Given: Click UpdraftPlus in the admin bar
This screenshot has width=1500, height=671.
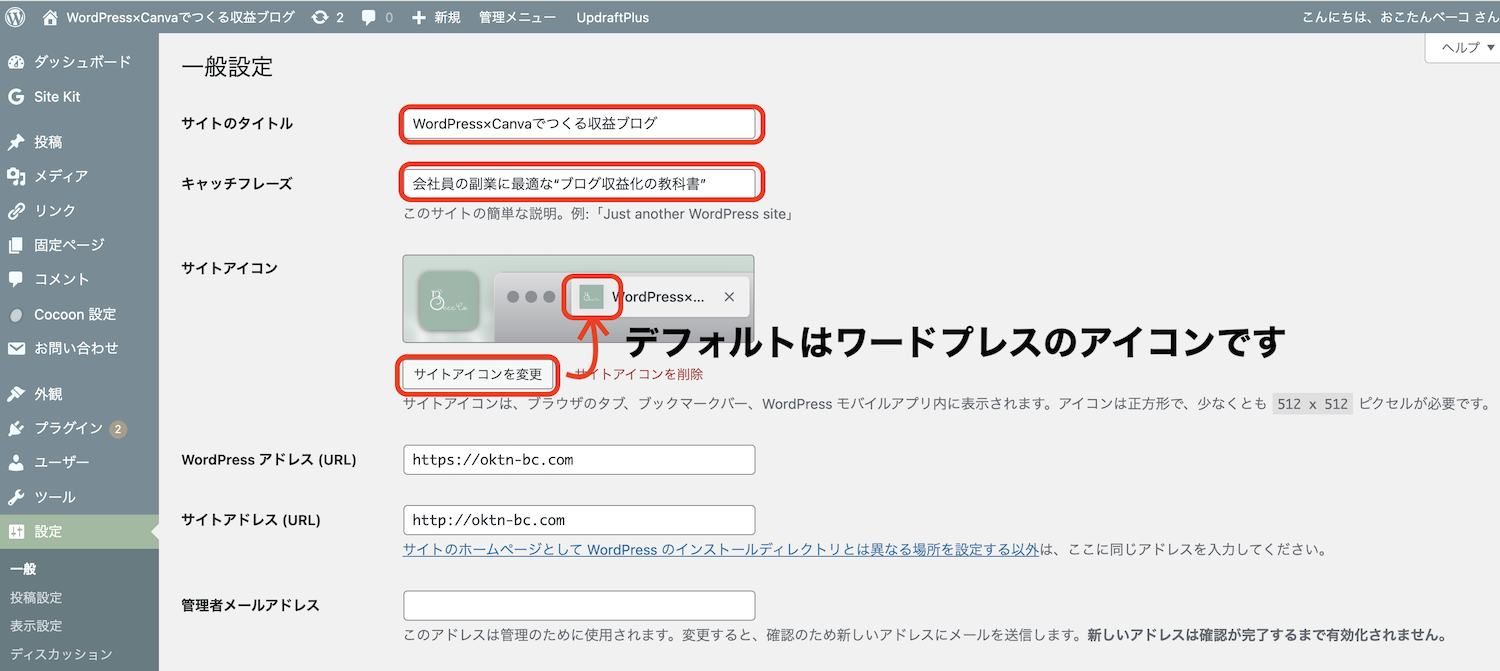Looking at the screenshot, I should pyautogui.click(x=612, y=16).
